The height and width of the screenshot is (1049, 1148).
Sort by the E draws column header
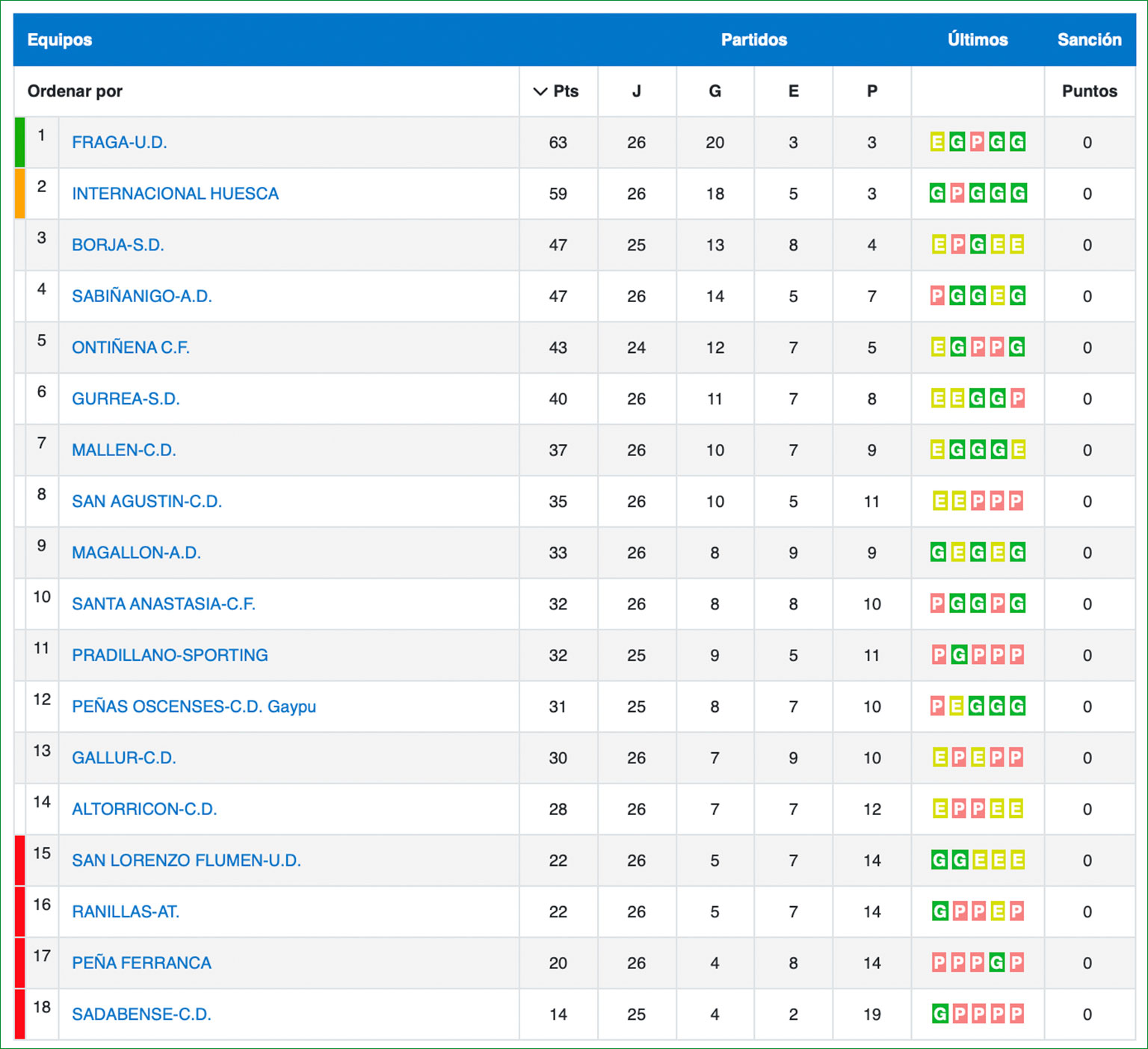pyautogui.click(x=793, y=91)
